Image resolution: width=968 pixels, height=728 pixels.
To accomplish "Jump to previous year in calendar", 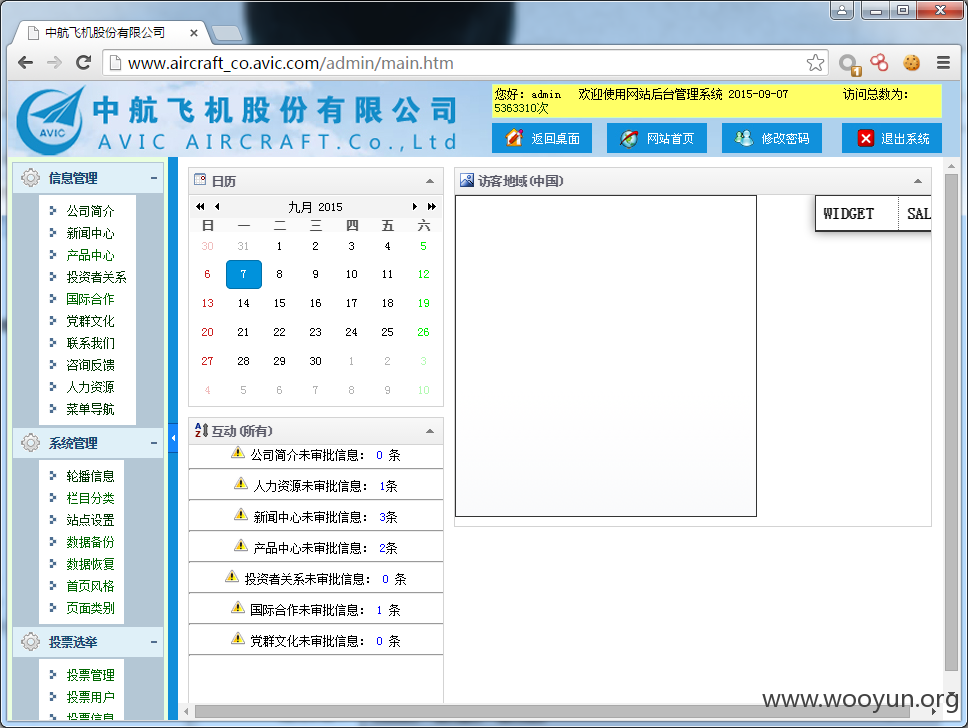I will [x=200, y=206].
